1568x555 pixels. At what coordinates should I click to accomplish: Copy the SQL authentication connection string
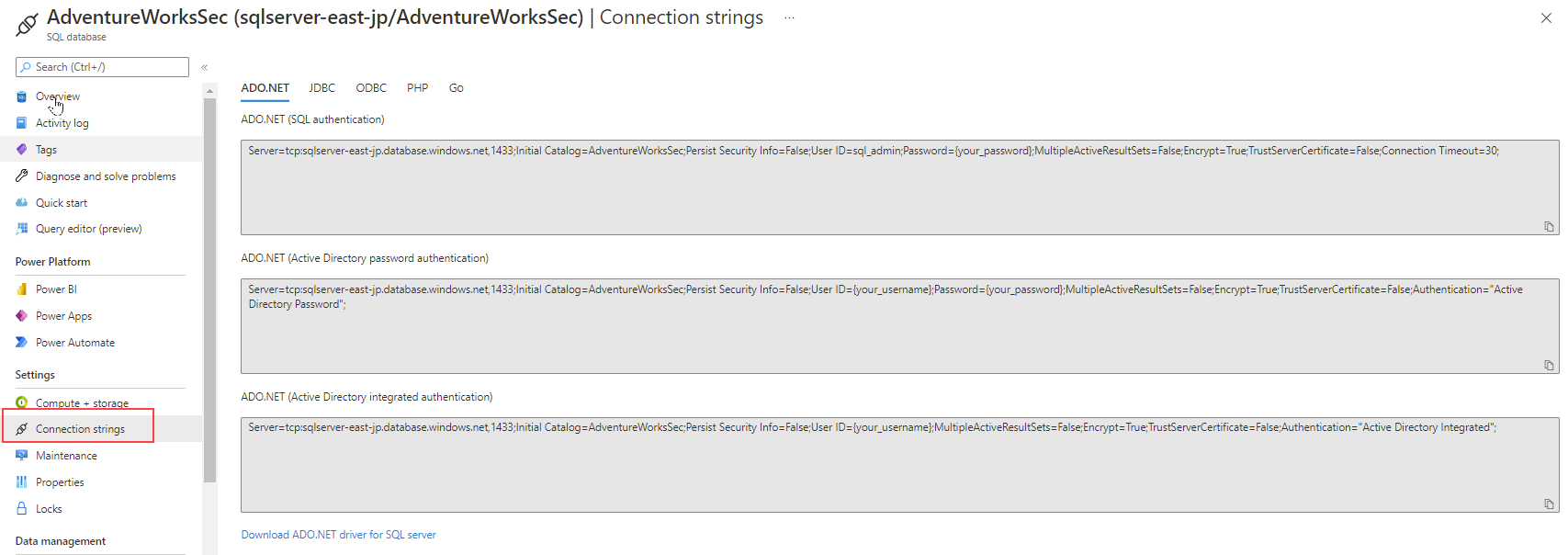1549,227
